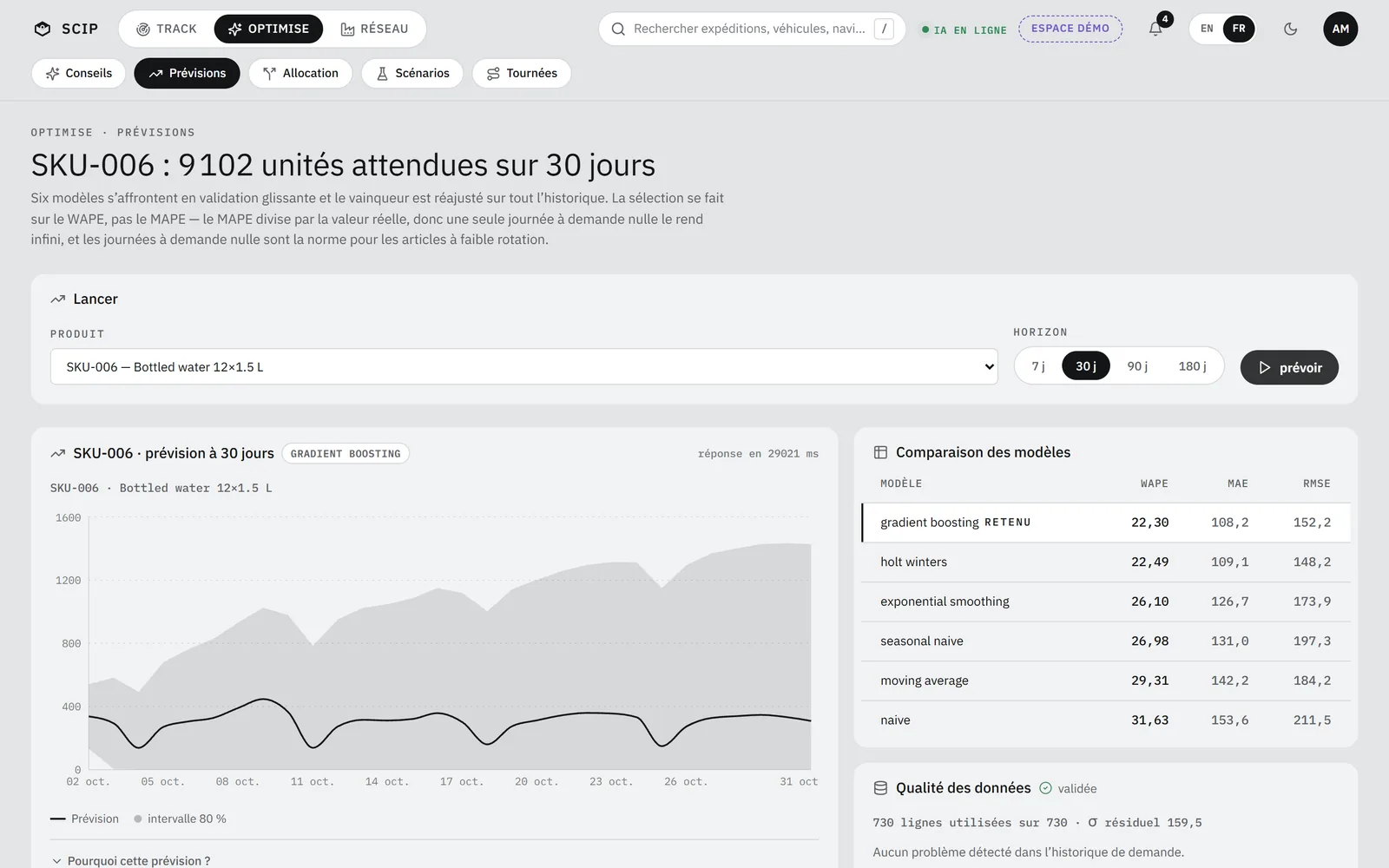
Task: Select the seasonal naive row
Action: 1106,641
